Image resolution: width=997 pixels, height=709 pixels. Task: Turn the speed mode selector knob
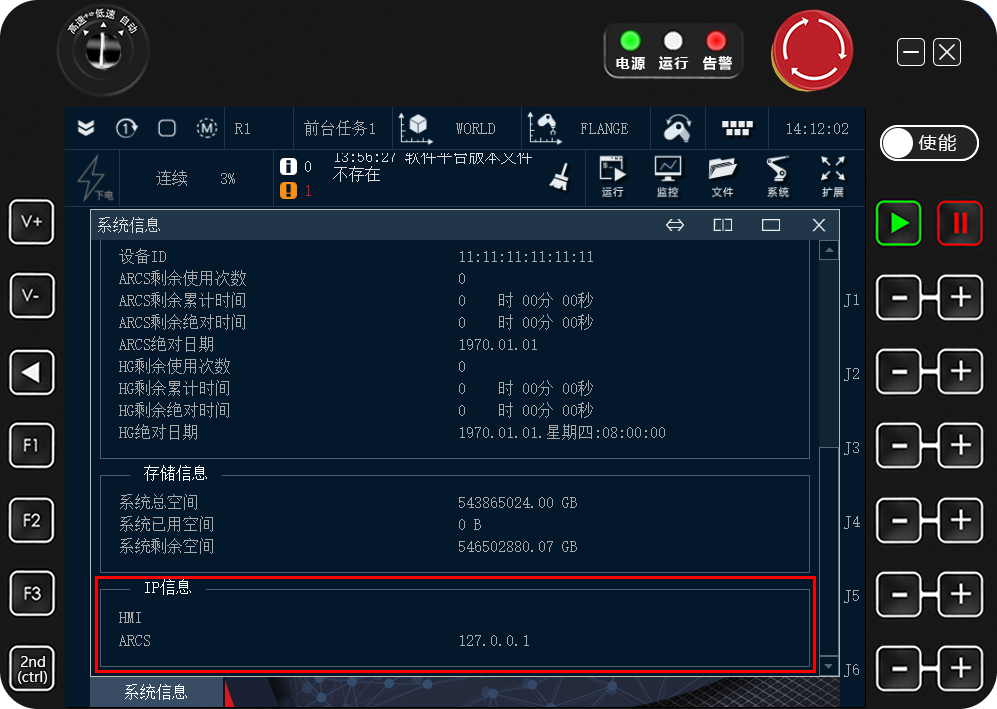pyautogui.click(x=102, y=50)
